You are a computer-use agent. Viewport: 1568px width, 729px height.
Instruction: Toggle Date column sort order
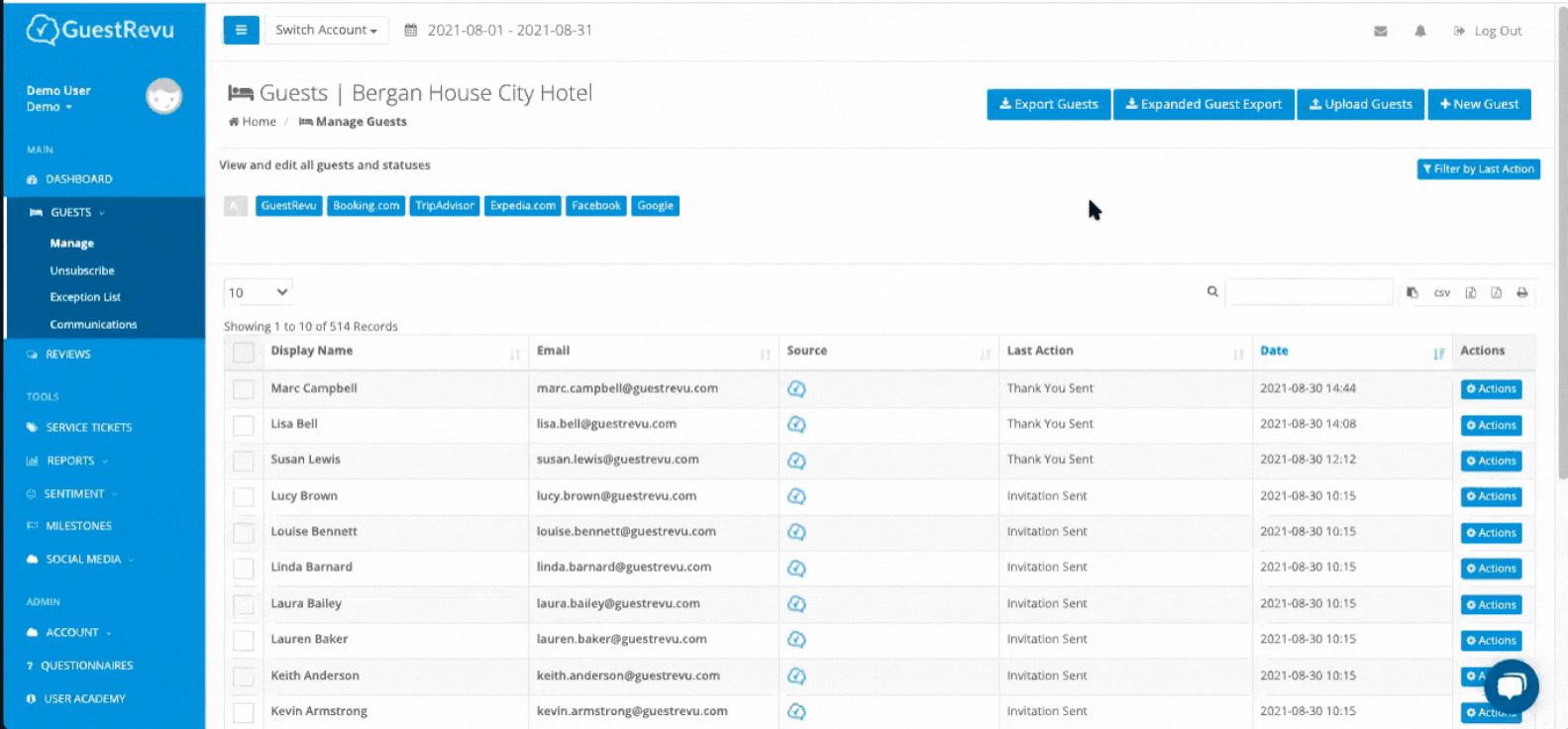(x=1438, y=354)
